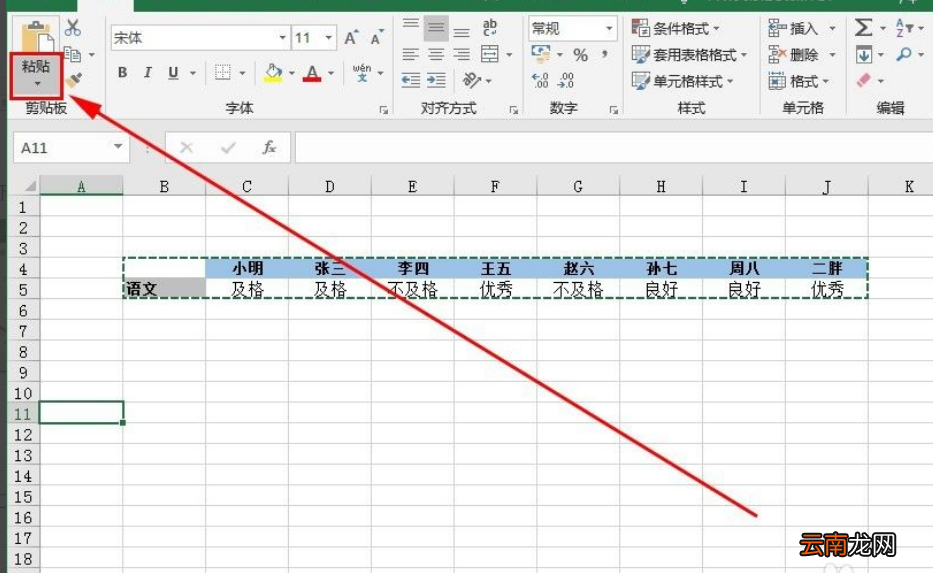
Task: Select cell containing 语文
Action: 164,289
